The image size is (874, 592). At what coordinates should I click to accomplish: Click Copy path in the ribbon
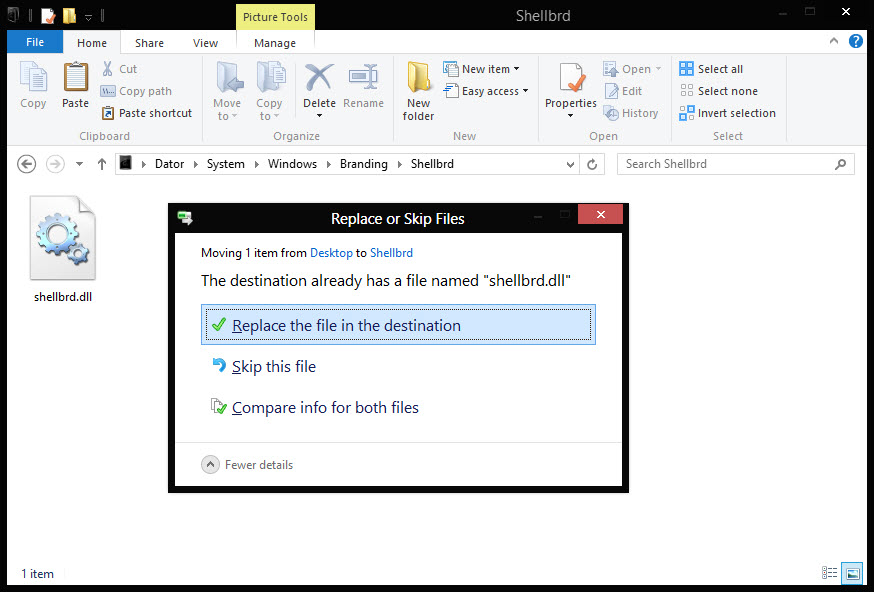click(137, 91)
